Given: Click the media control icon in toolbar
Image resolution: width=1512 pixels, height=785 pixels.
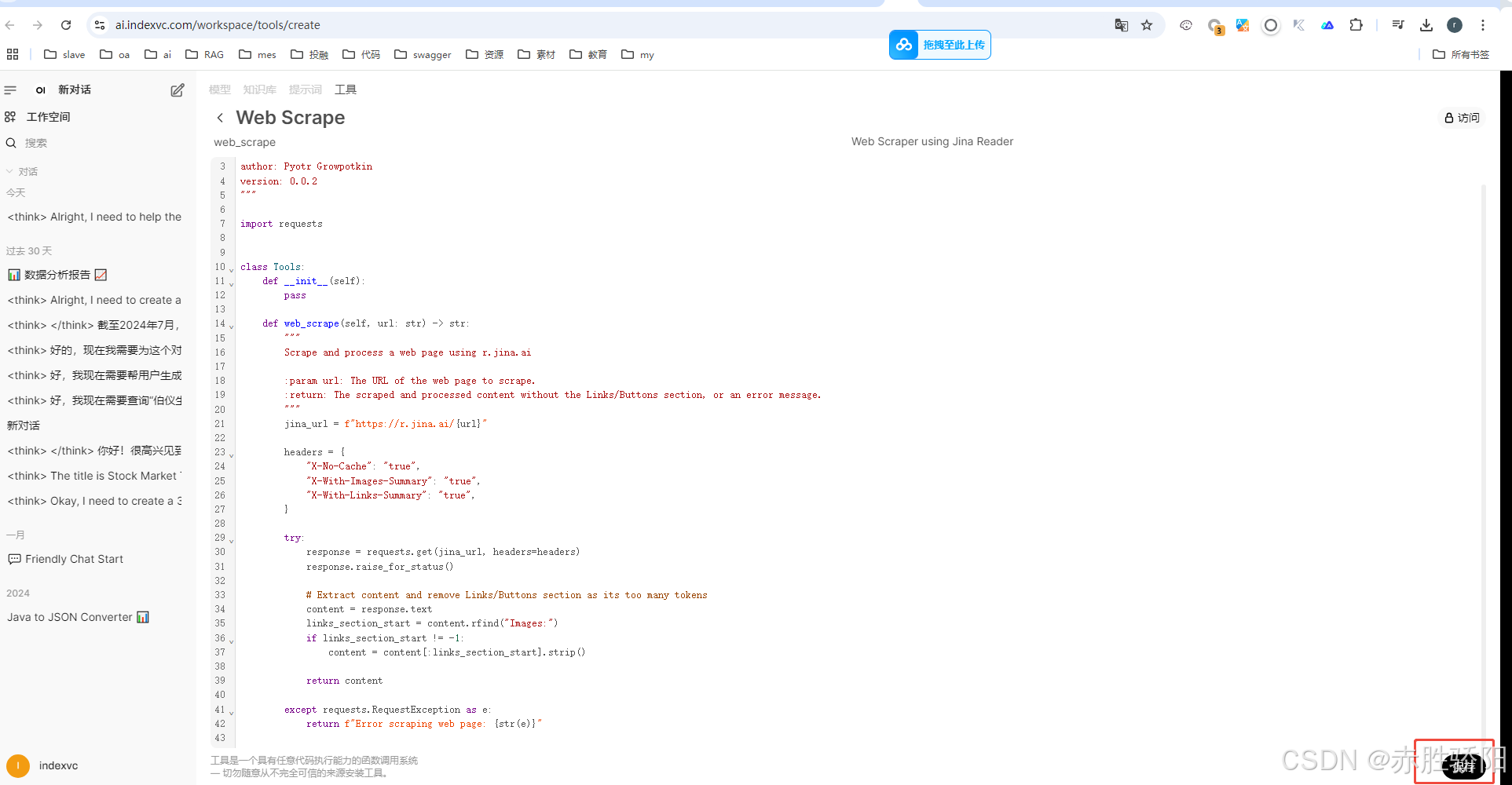Looking at the screenshot, I should (1397, 25).
